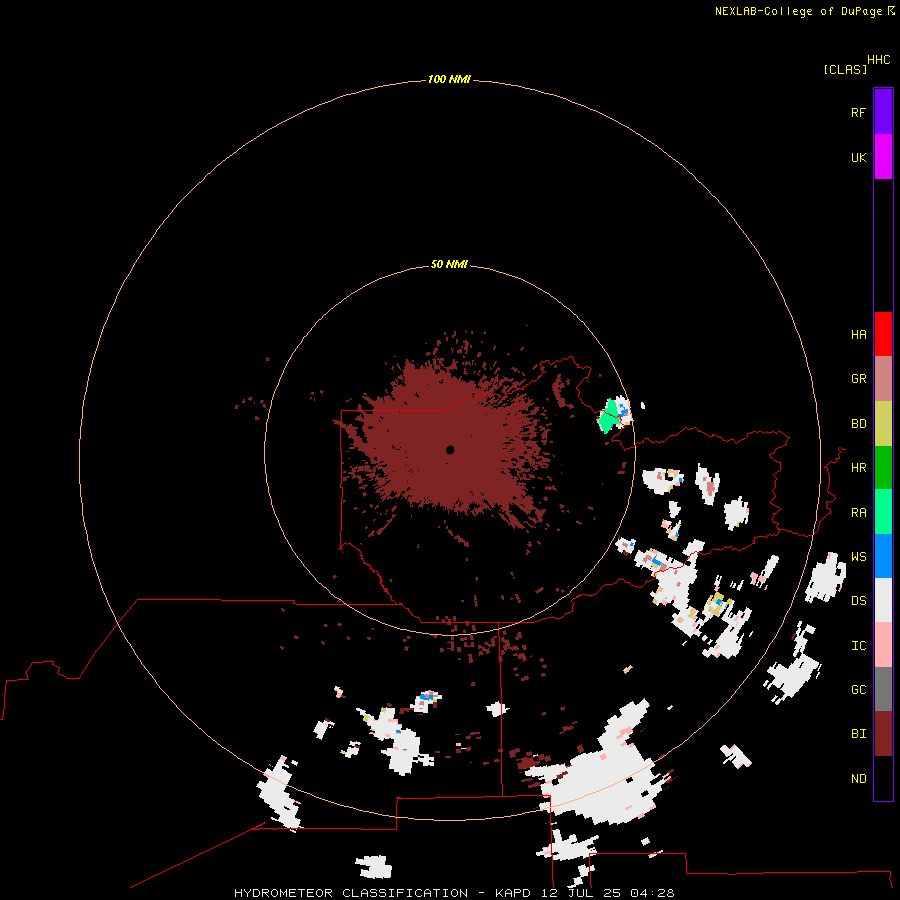Click the GC legend label
Image resolution: width=900 pixels, height=900 pixels.
tap(858, 690)
